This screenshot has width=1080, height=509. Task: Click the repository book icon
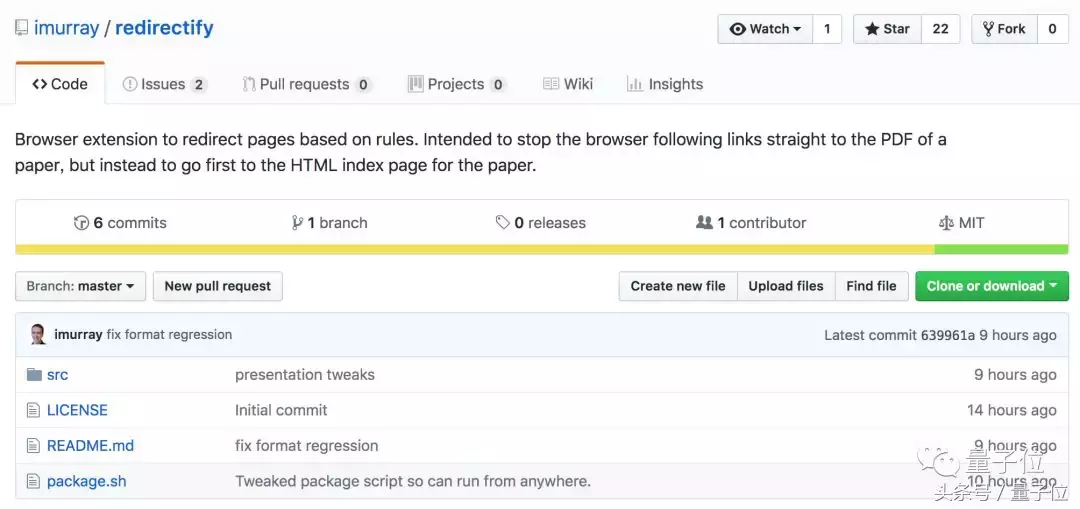pos(22,28)
